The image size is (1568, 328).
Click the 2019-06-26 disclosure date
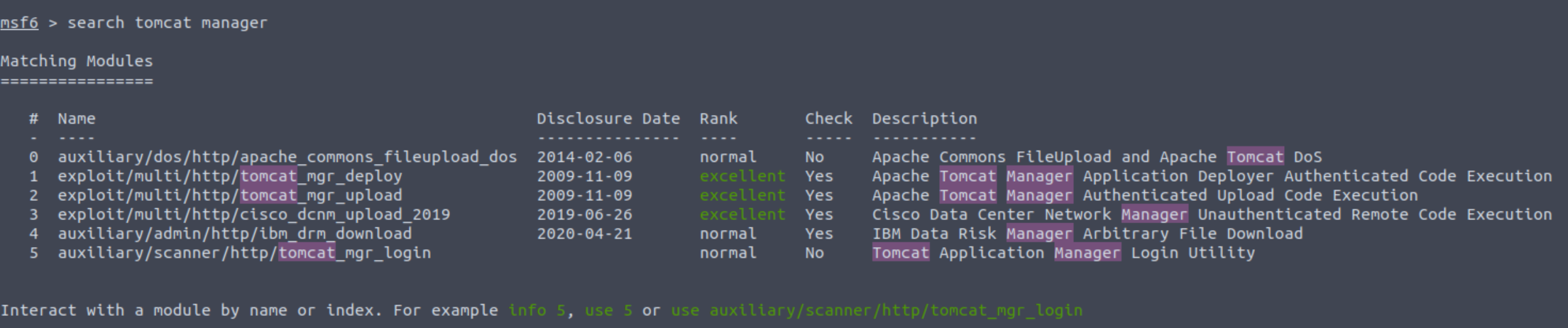tap(584, 214)
